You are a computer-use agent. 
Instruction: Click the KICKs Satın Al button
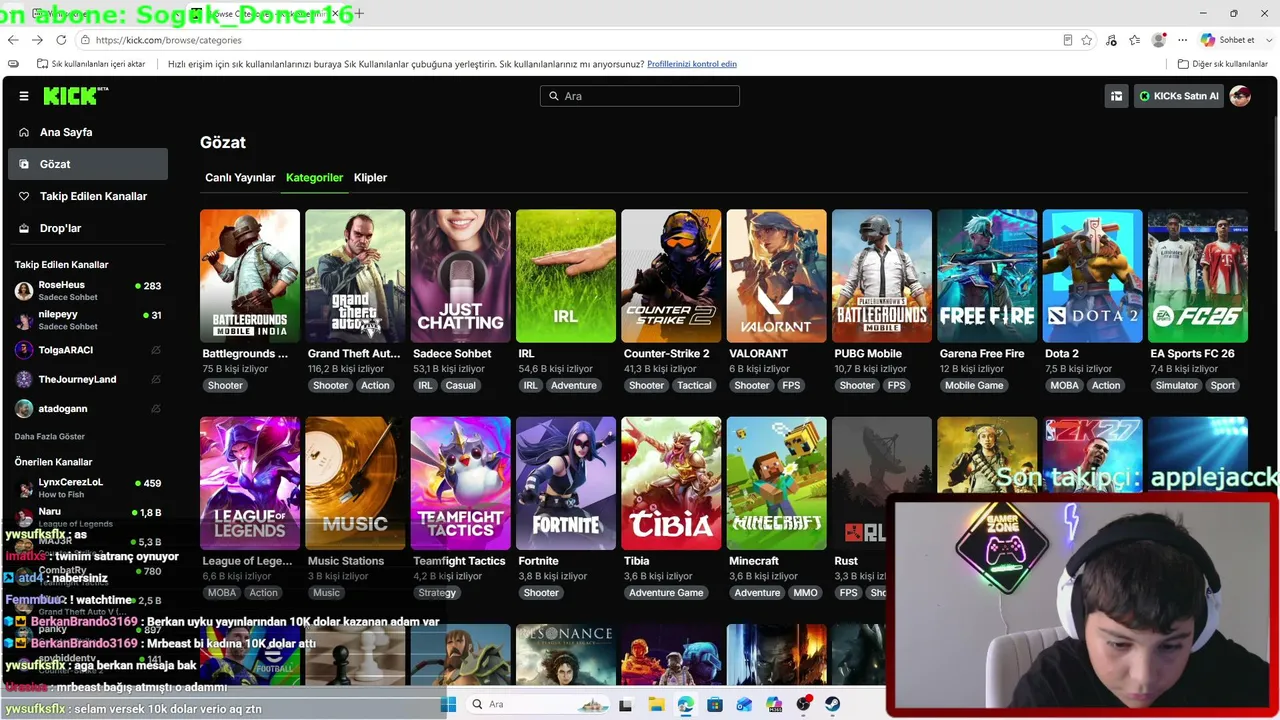tap(1179, 96)
